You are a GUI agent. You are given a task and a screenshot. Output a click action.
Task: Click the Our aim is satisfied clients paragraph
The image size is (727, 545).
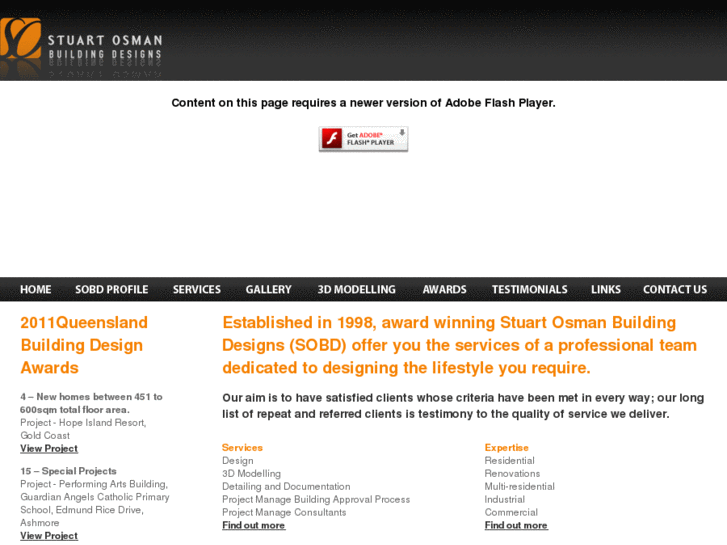pyautogui.click(x=463, y=406)
